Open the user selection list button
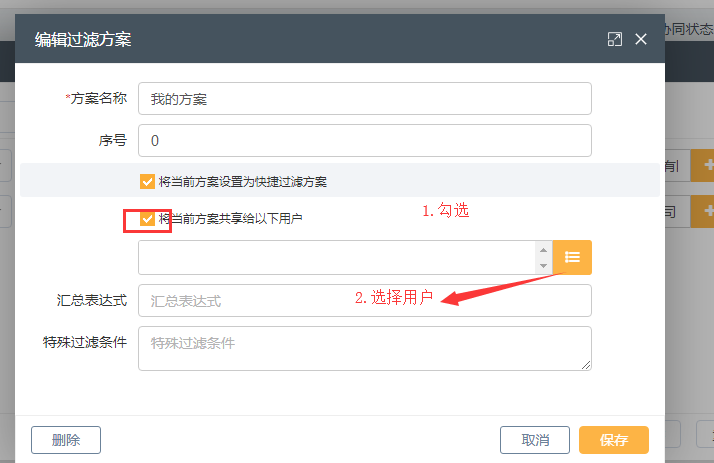Viewport: 714px width, 463px height. click(572, 257)
